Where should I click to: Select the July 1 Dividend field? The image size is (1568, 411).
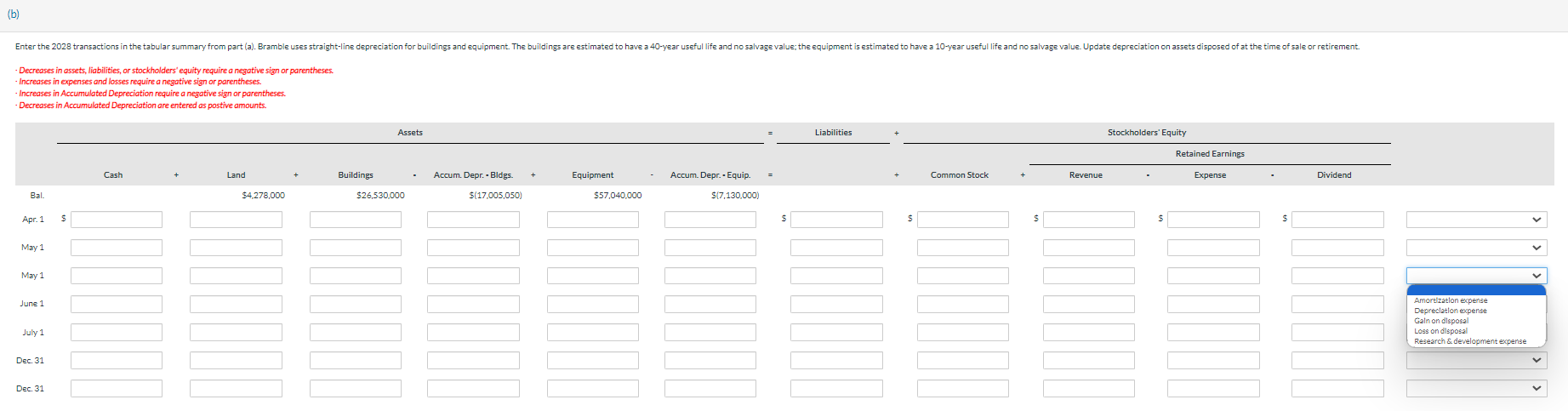pyautogui.click(x=1337, y=333)
